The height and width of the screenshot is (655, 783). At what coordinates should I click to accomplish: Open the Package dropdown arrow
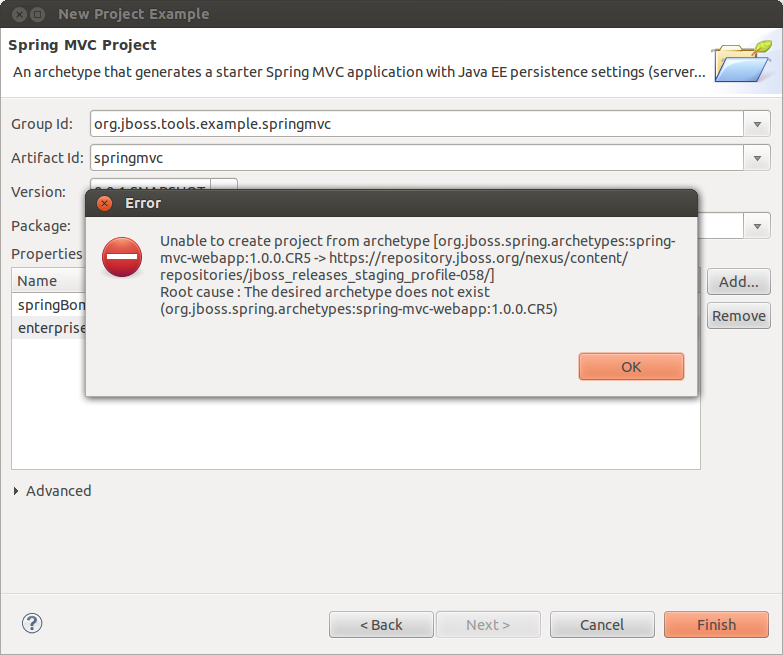pos(757,226)
